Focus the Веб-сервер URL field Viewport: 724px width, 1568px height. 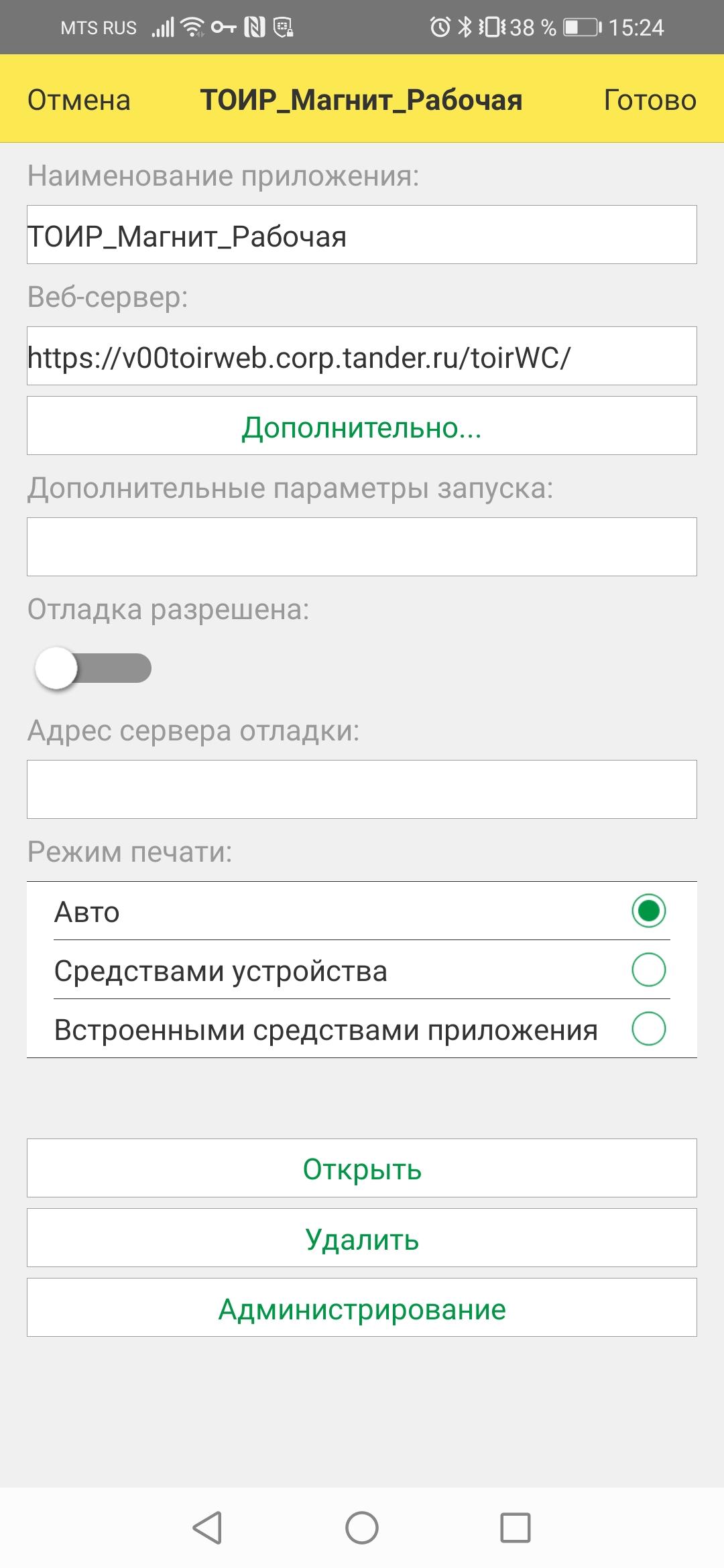(x=362, y=356)
